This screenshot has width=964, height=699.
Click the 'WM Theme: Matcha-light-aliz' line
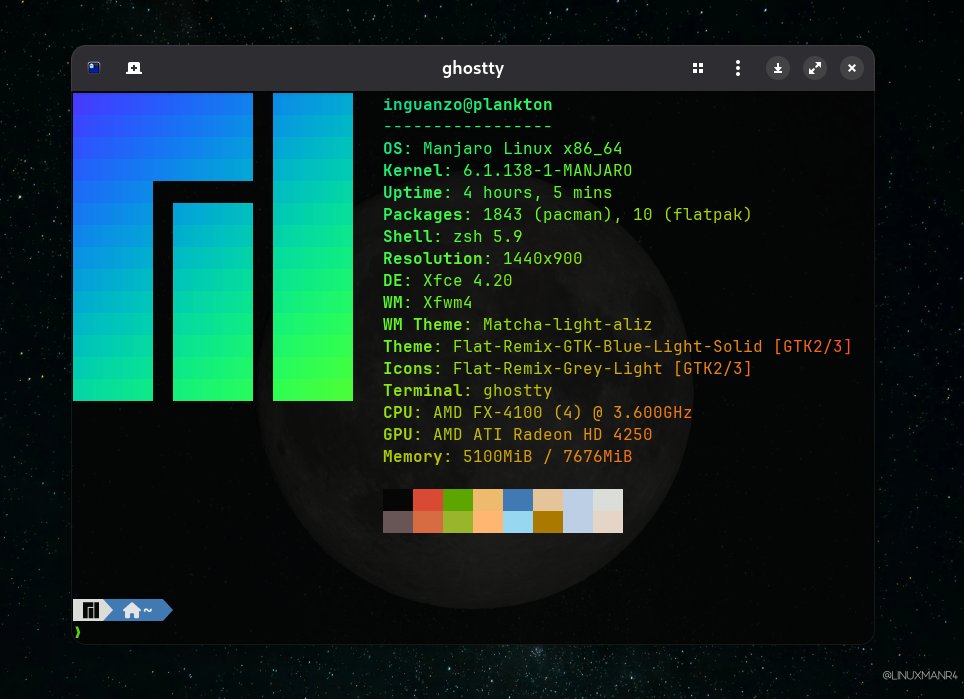click(x=517, y=325)
